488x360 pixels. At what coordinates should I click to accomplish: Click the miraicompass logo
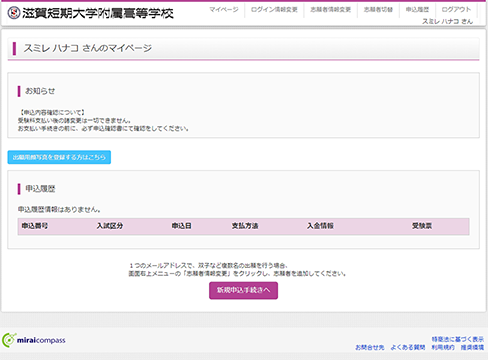[33, 340]
